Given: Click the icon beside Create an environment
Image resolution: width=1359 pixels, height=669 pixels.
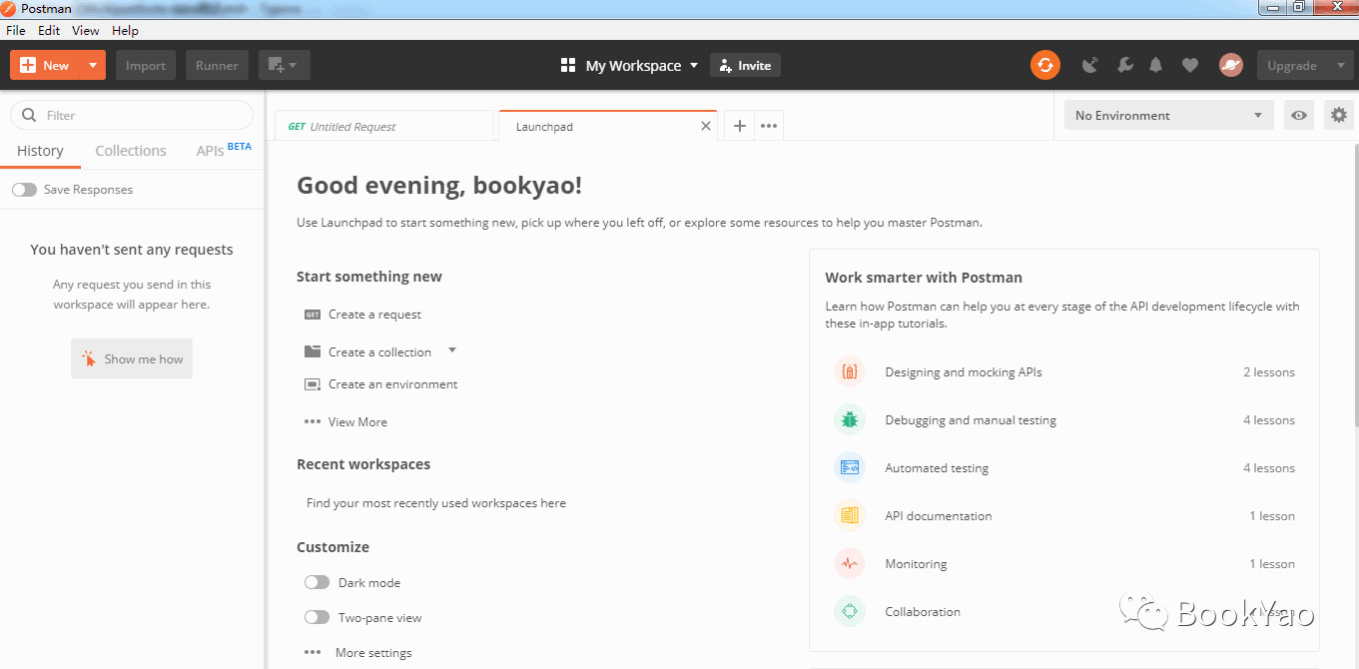Looking at the screenshot, I should point(312,384).
